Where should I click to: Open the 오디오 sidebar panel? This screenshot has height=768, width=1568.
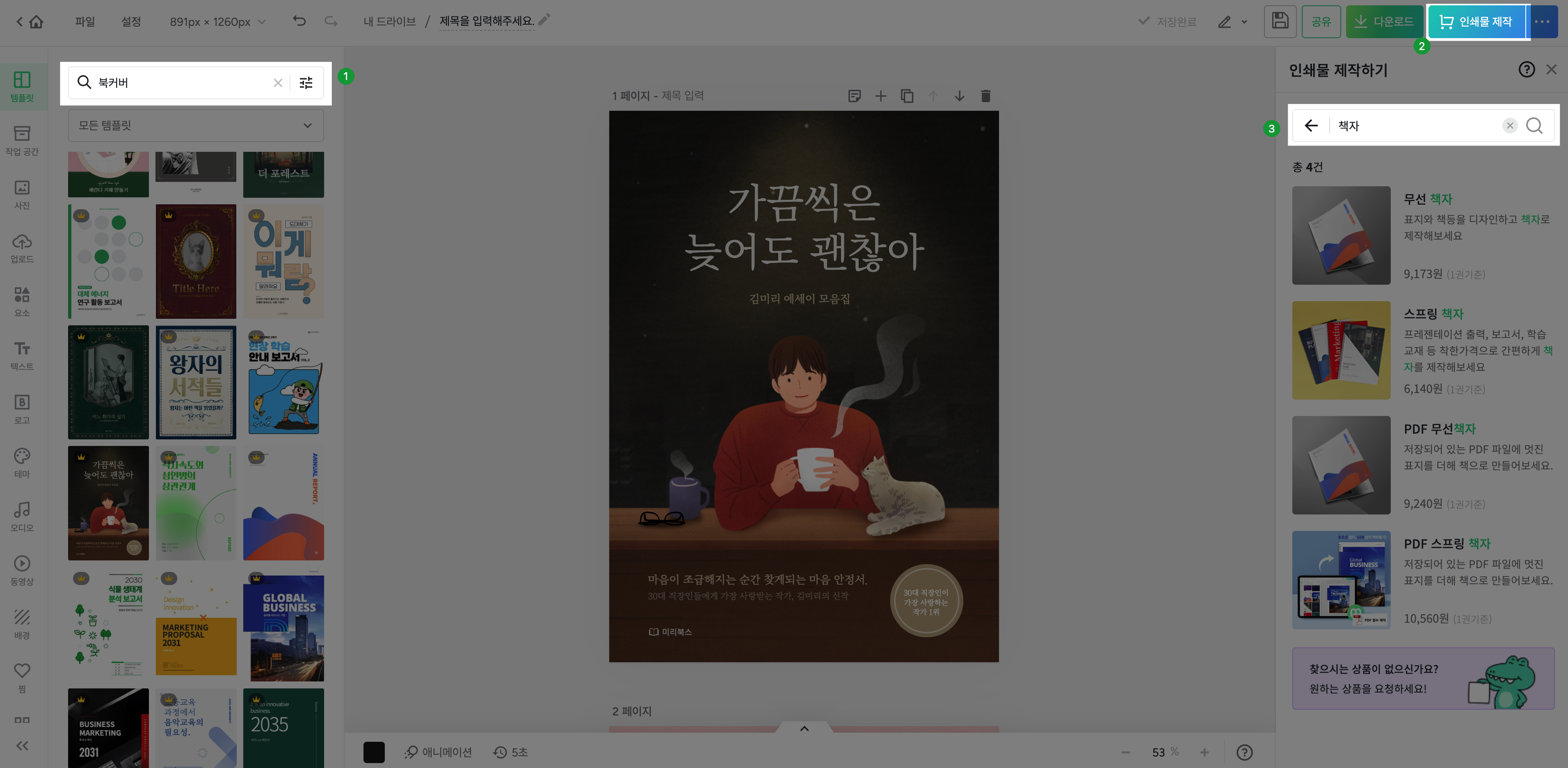coord(22,516)
